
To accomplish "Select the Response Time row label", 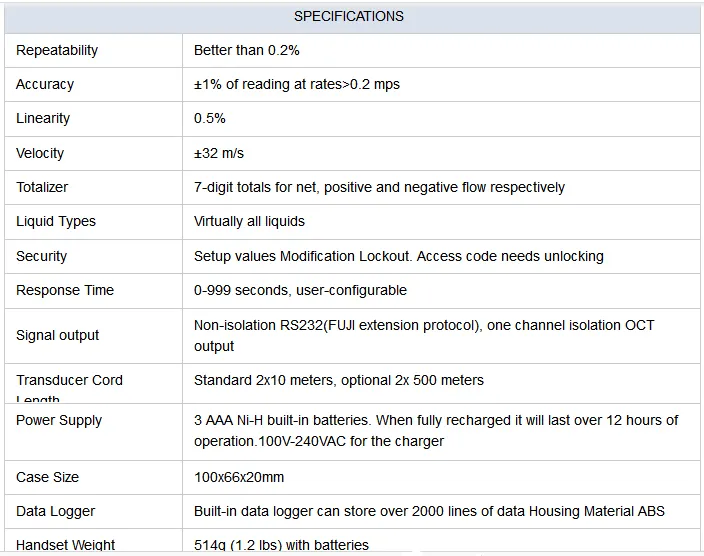I will click(x=65, y=290).
